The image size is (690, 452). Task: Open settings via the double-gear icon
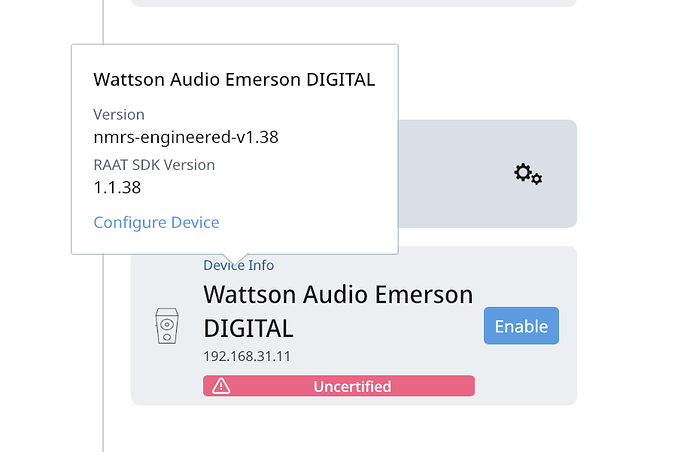528,174
